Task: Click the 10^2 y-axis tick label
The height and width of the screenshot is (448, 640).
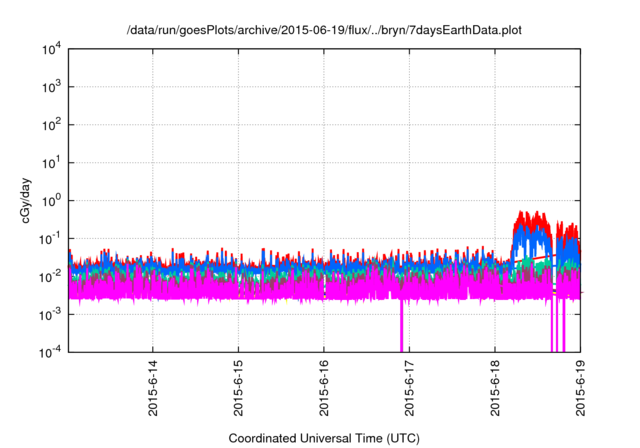Action: (51, 125)
